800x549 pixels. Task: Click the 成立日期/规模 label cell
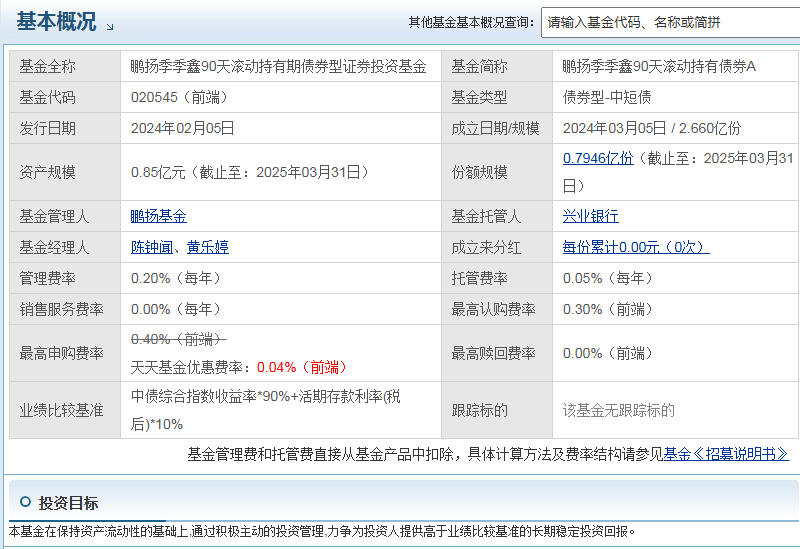click(495, 128)
